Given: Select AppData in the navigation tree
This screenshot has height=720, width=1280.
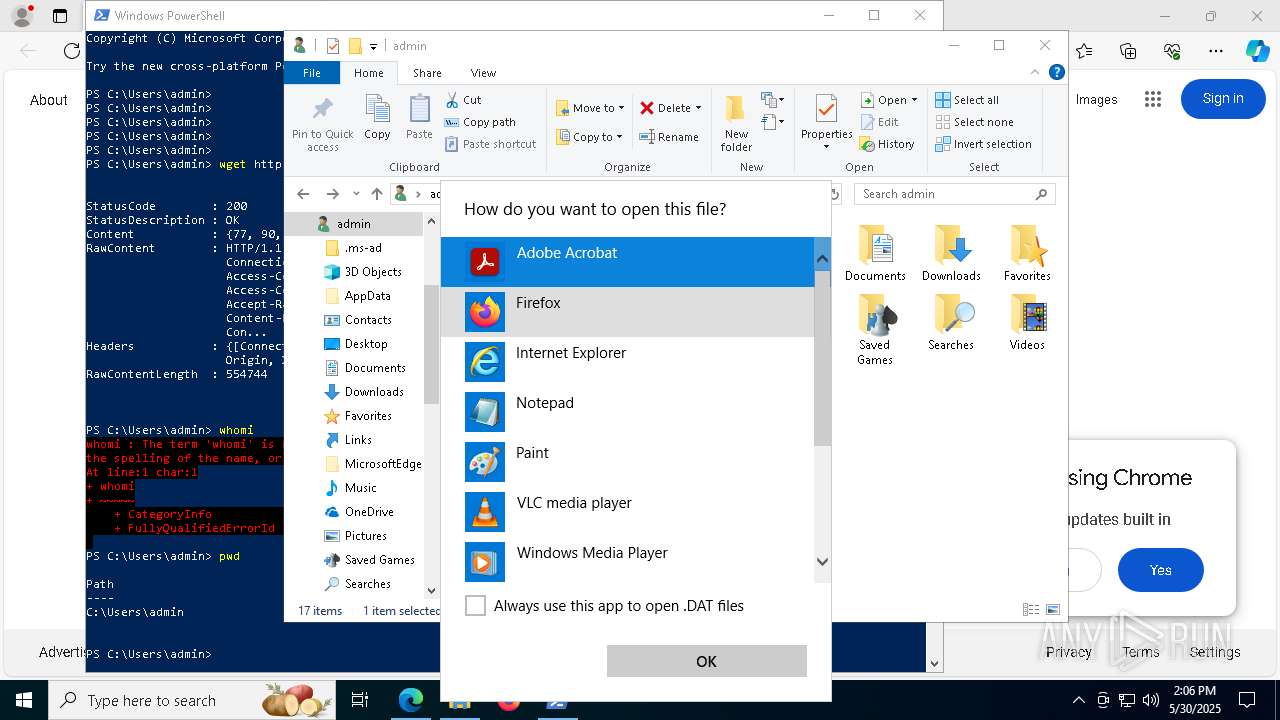Looking at the screenshot, I should 357,296.
